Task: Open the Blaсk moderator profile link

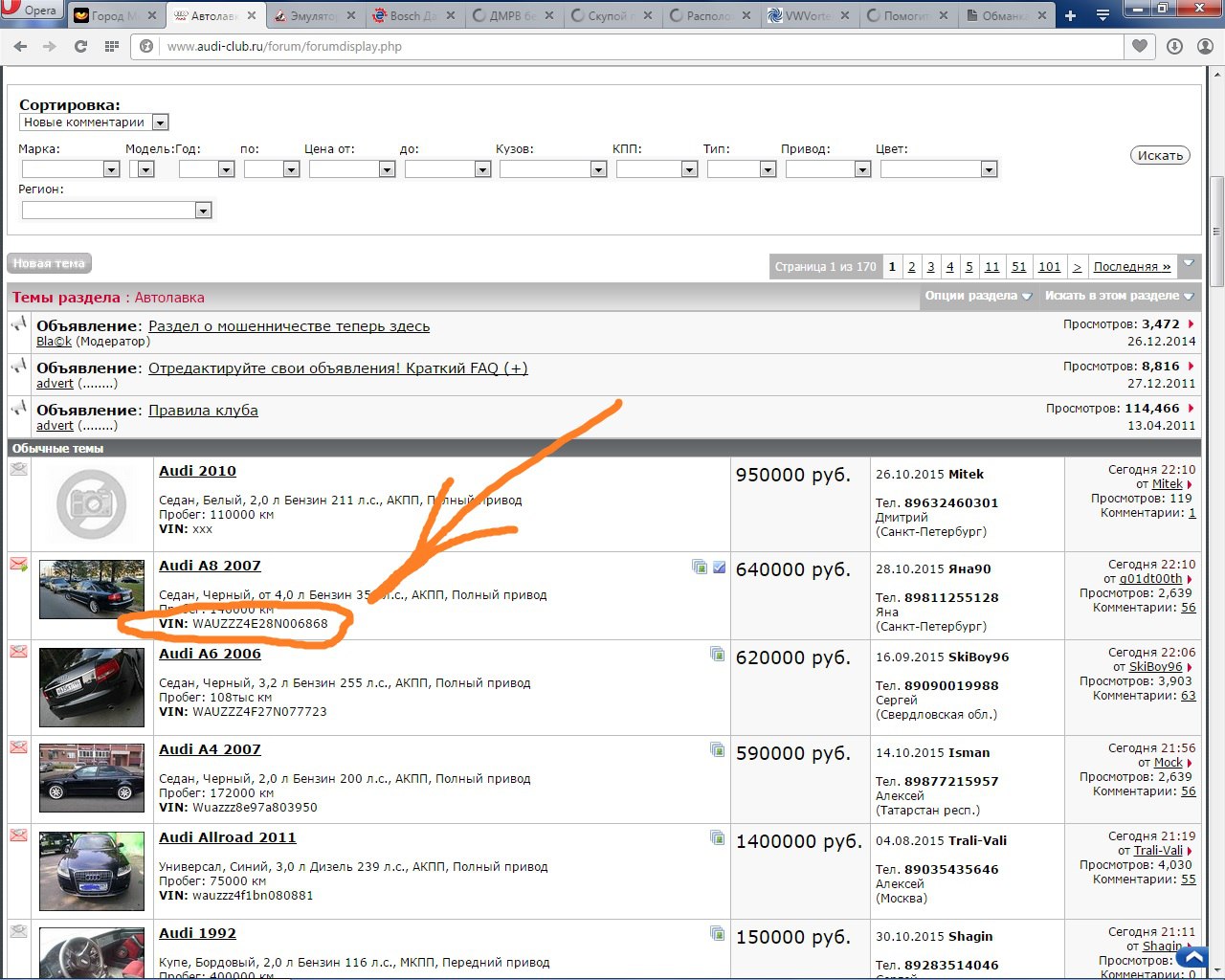Action: pos(54,342)
